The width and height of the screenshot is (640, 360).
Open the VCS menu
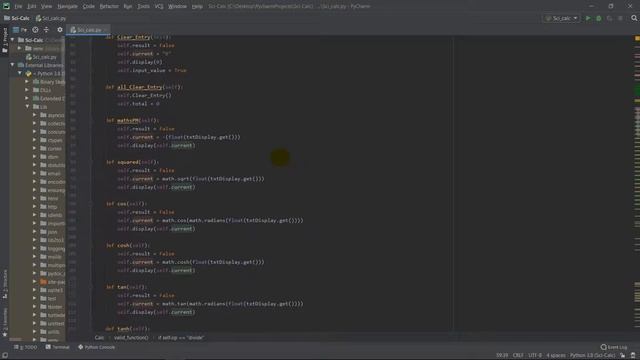[x=159, y=7]
